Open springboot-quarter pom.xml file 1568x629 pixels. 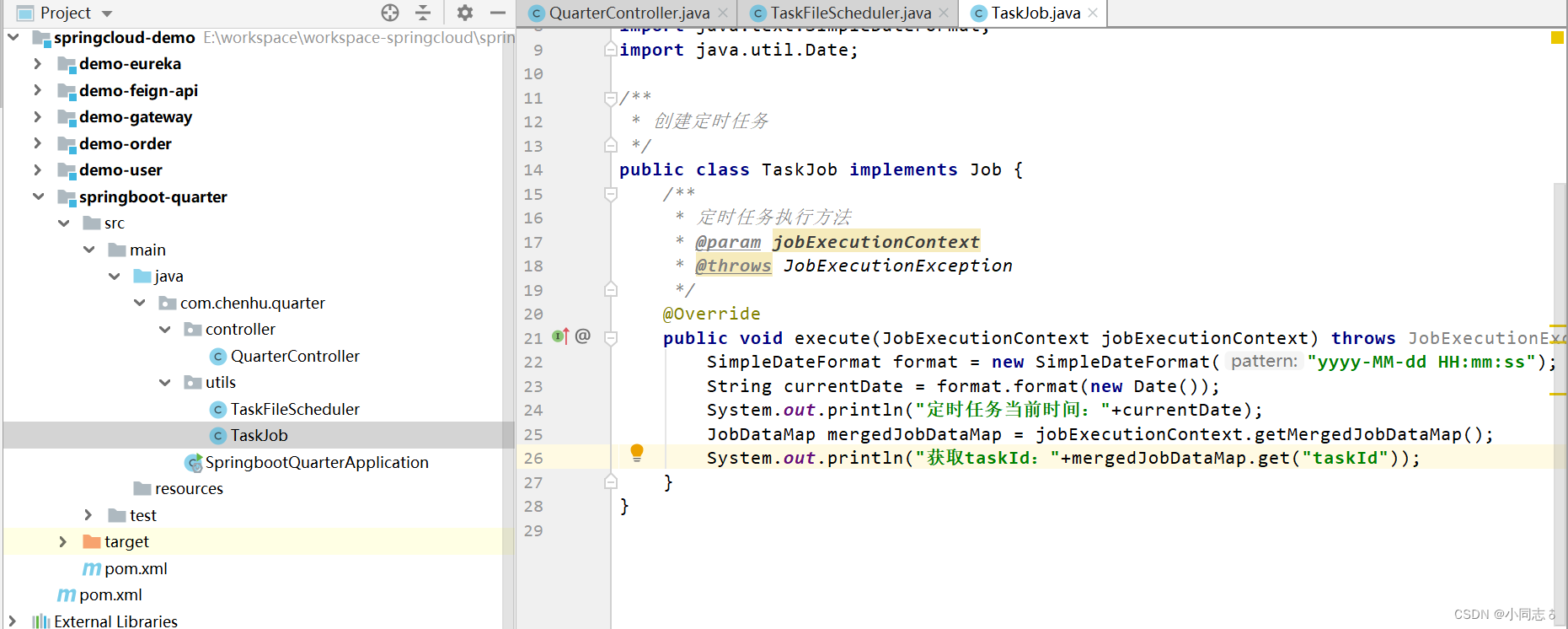[x=136, y=568]
